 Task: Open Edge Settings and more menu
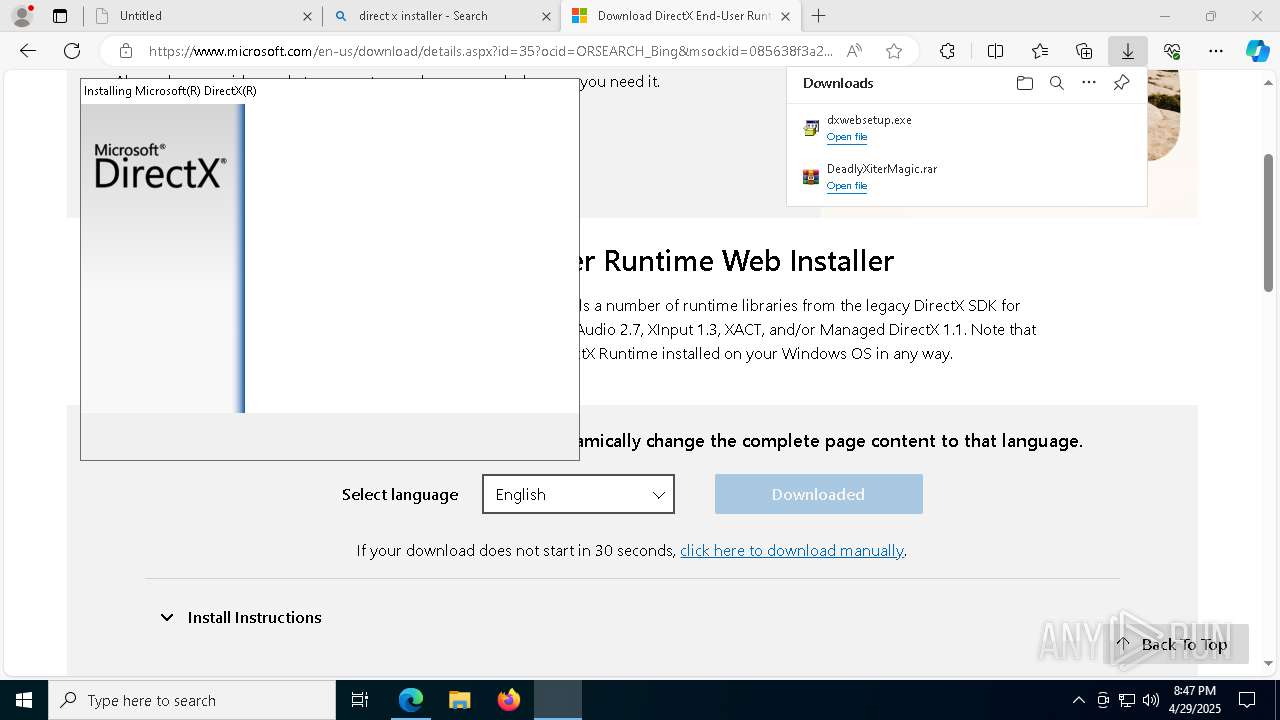point(1216,51)
